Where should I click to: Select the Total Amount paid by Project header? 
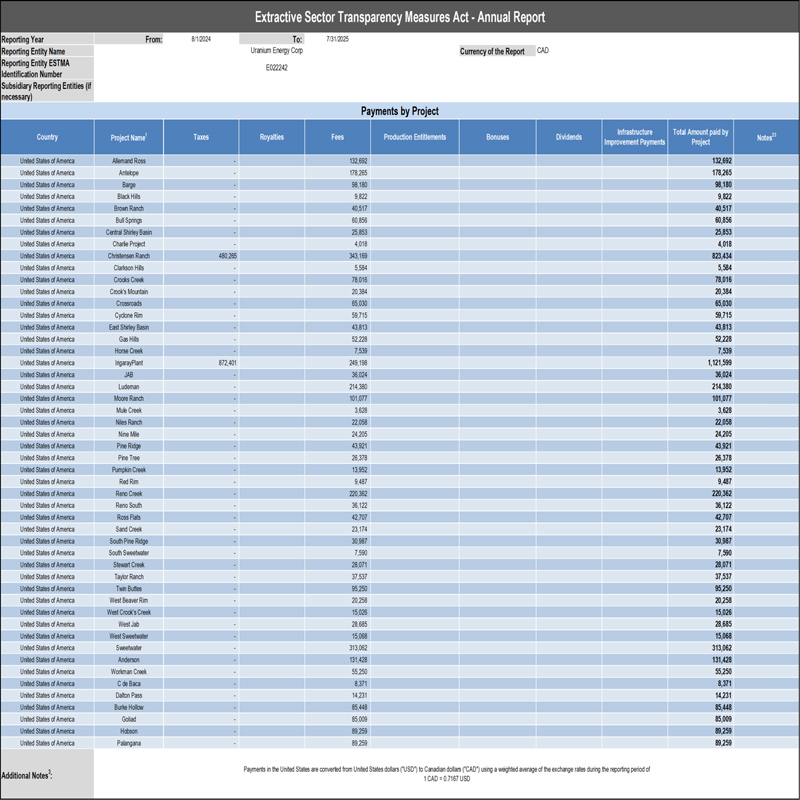(700, 137)
